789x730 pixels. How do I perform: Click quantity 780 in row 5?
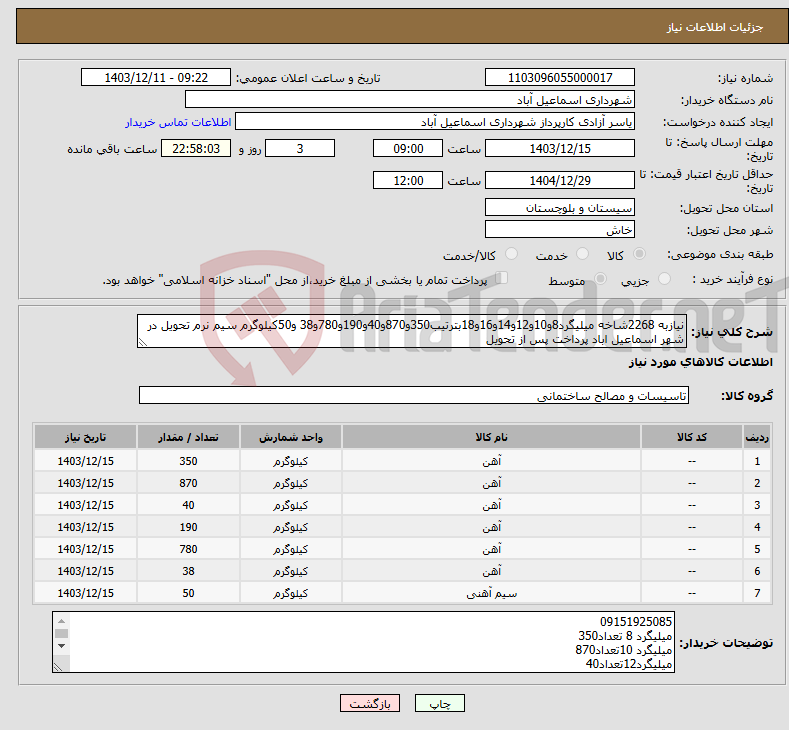point(188,549)
